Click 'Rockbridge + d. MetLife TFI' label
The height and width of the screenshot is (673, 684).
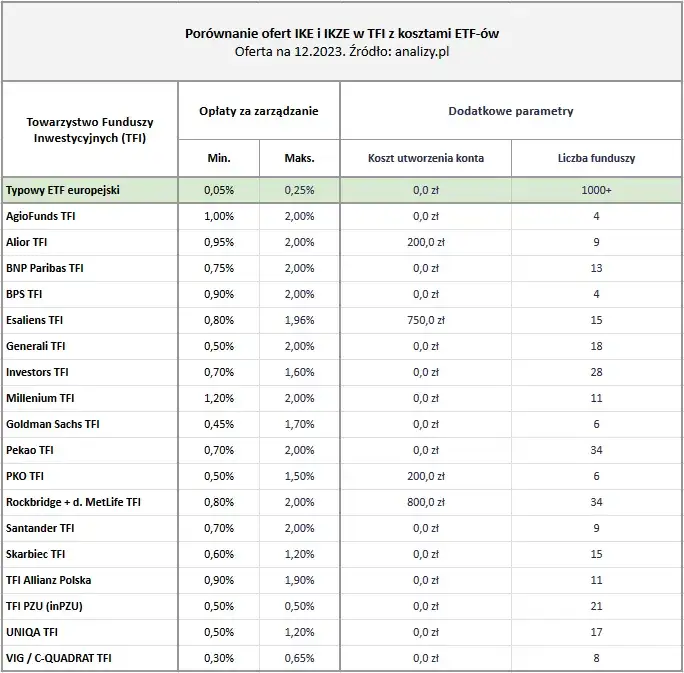[73, 502]
